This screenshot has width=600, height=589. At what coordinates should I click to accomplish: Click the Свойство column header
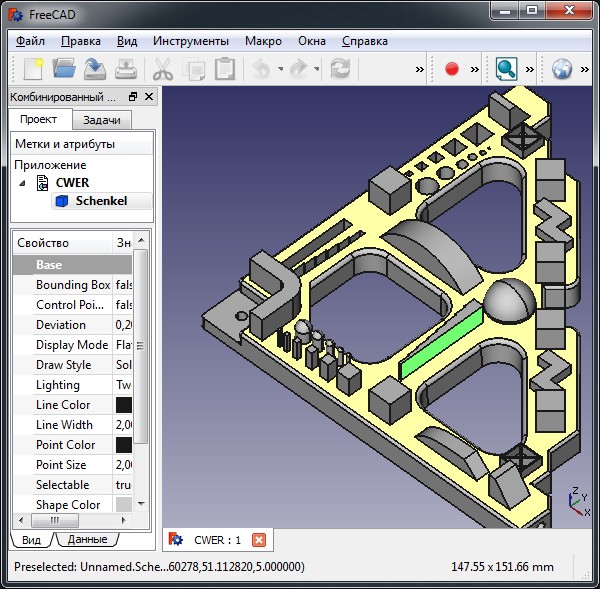click(60, 243)
